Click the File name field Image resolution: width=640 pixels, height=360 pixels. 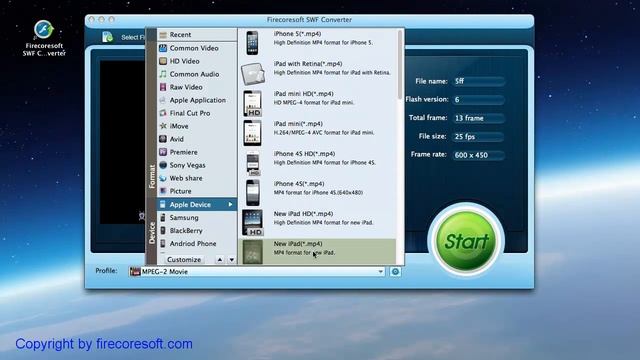coord(479,81)
